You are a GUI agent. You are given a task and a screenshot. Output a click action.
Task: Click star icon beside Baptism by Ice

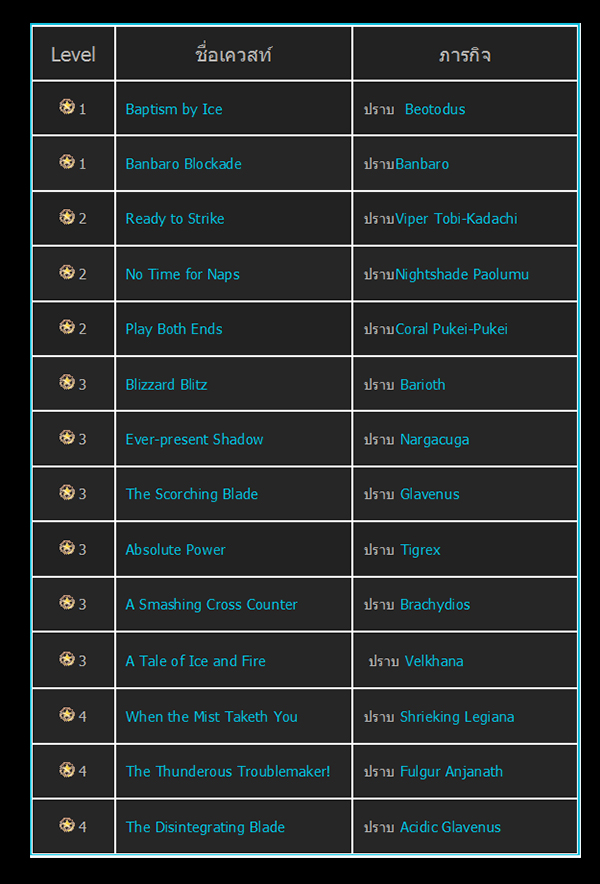(67, 107)
